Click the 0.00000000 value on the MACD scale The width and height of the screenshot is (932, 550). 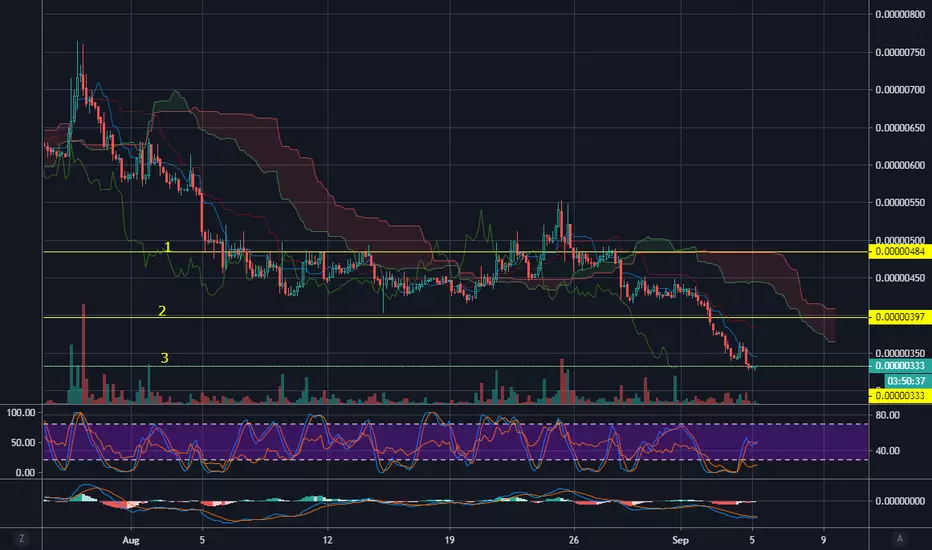(900, 501)
